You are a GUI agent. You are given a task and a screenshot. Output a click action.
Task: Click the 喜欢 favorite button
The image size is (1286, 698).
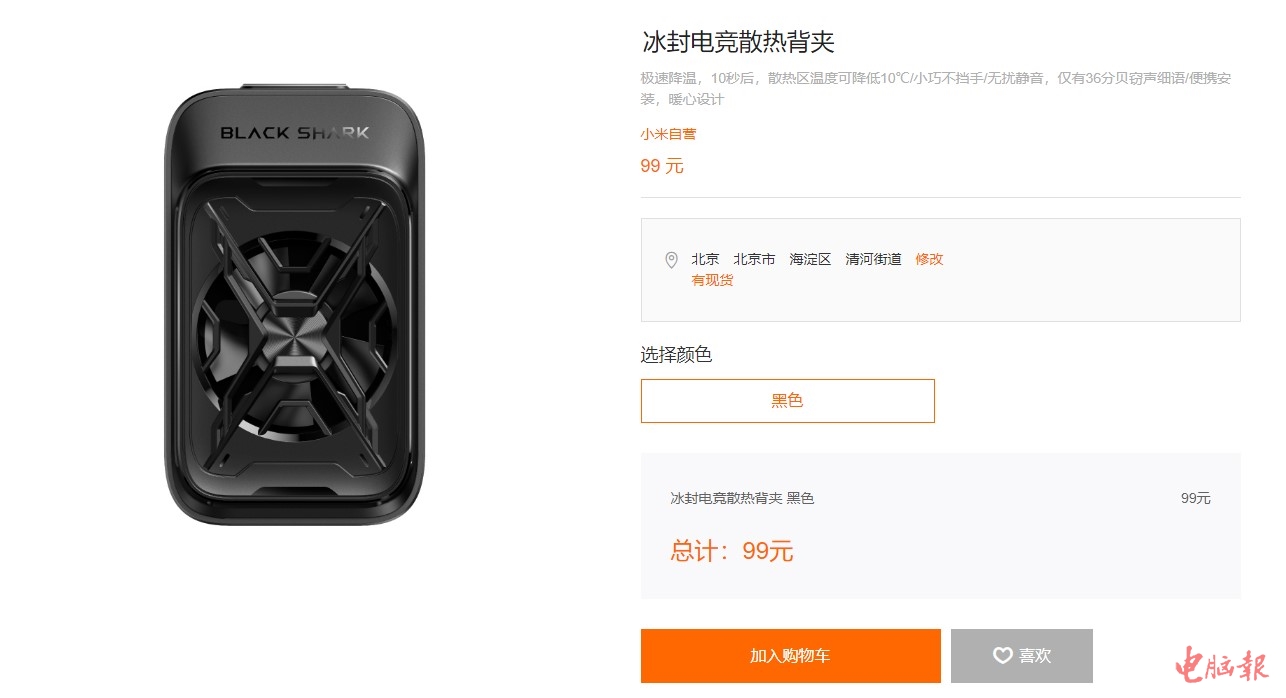tap(1022, 656)
